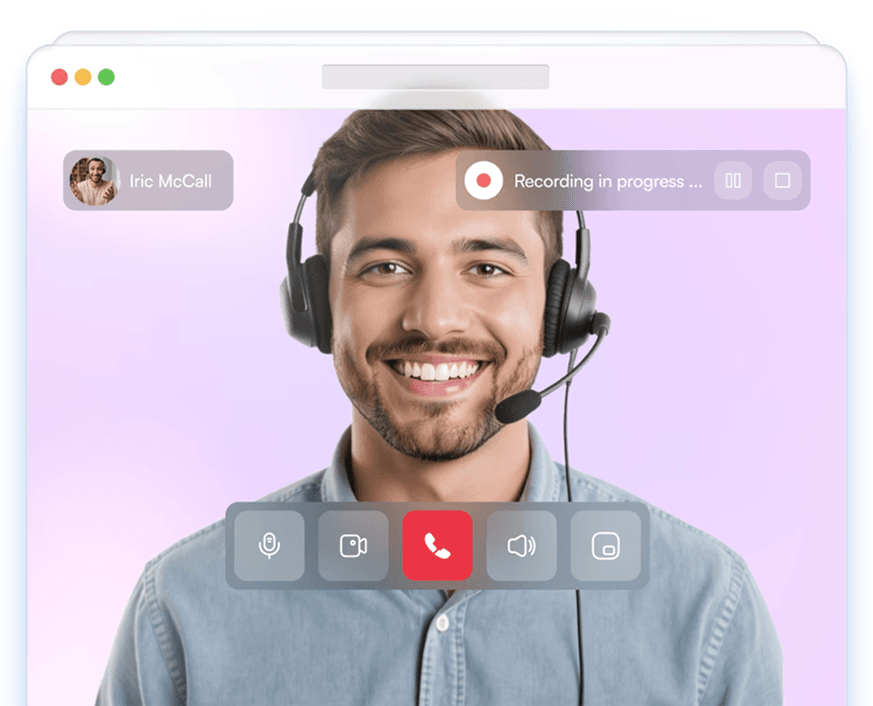Click the Recording in progress label
This screenshot has width=873, height=706.
click(x=605, y=181)
